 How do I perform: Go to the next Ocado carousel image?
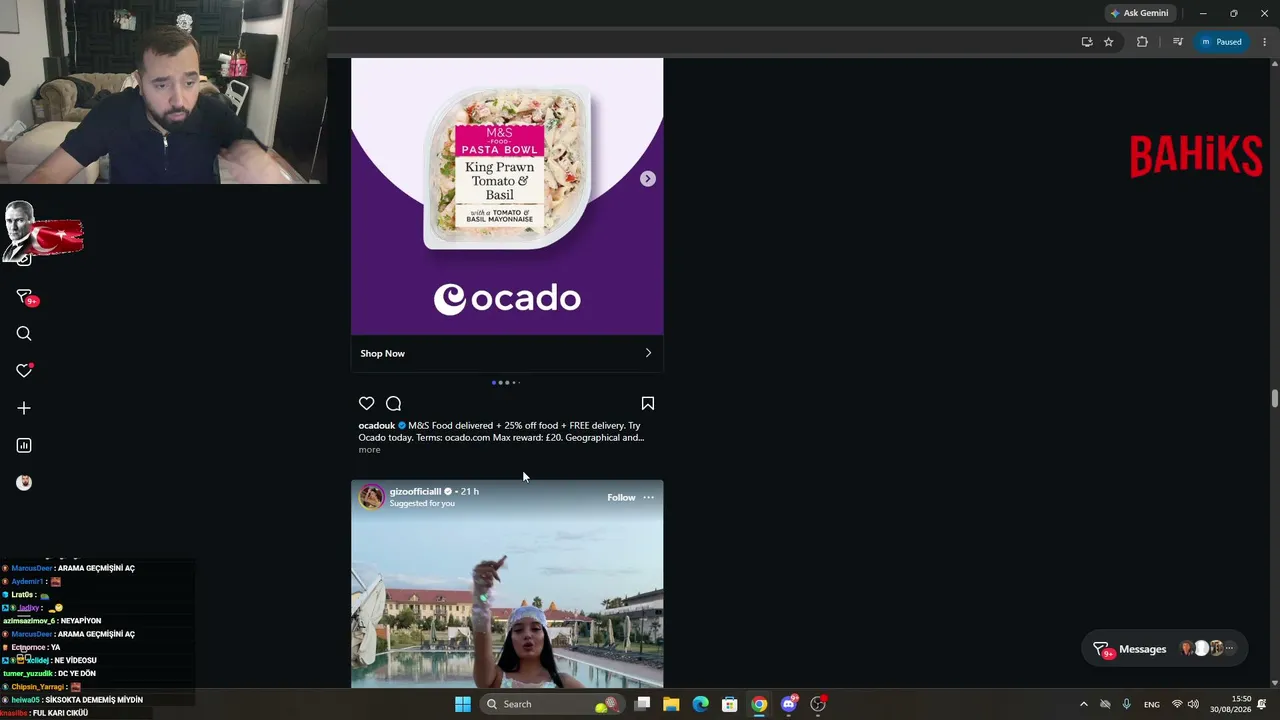[x=648, y=179]
